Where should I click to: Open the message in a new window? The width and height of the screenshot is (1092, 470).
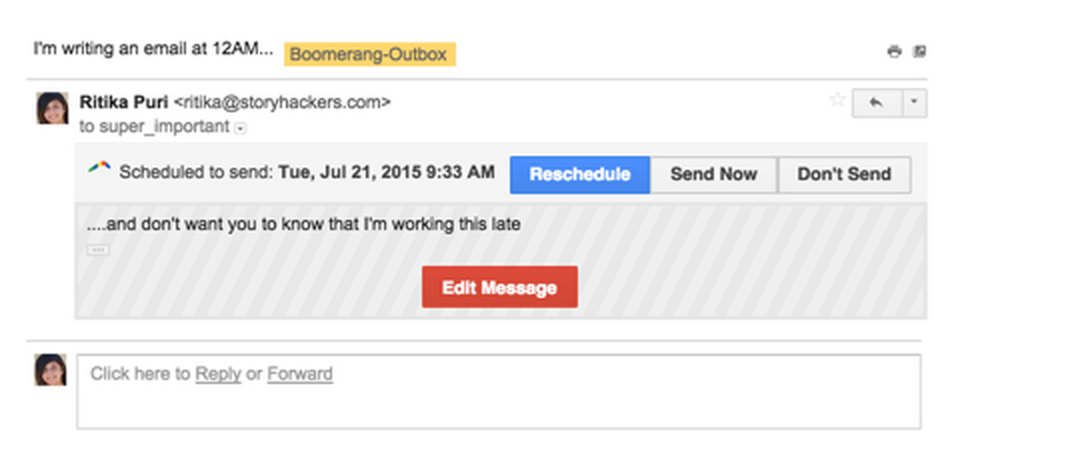click(919, 52)
